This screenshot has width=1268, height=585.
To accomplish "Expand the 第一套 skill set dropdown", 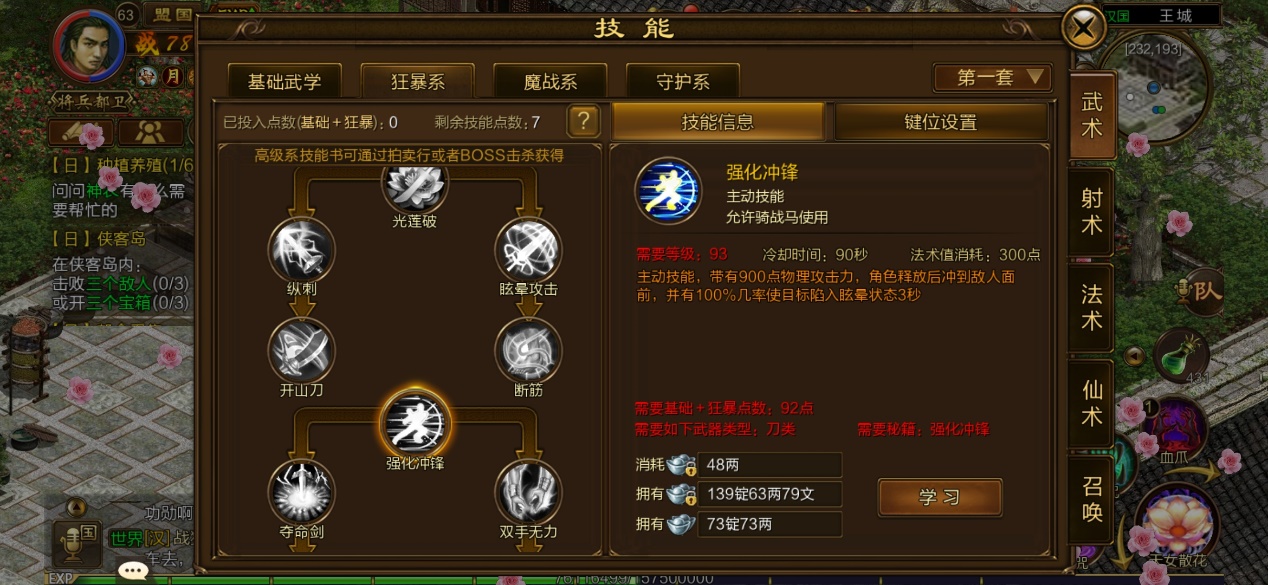I will [992, 78].
